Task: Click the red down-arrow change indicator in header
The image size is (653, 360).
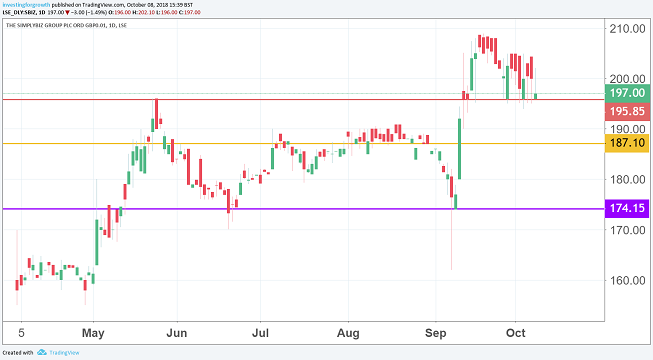Action: pyautogui.click(x=67, y=13)
